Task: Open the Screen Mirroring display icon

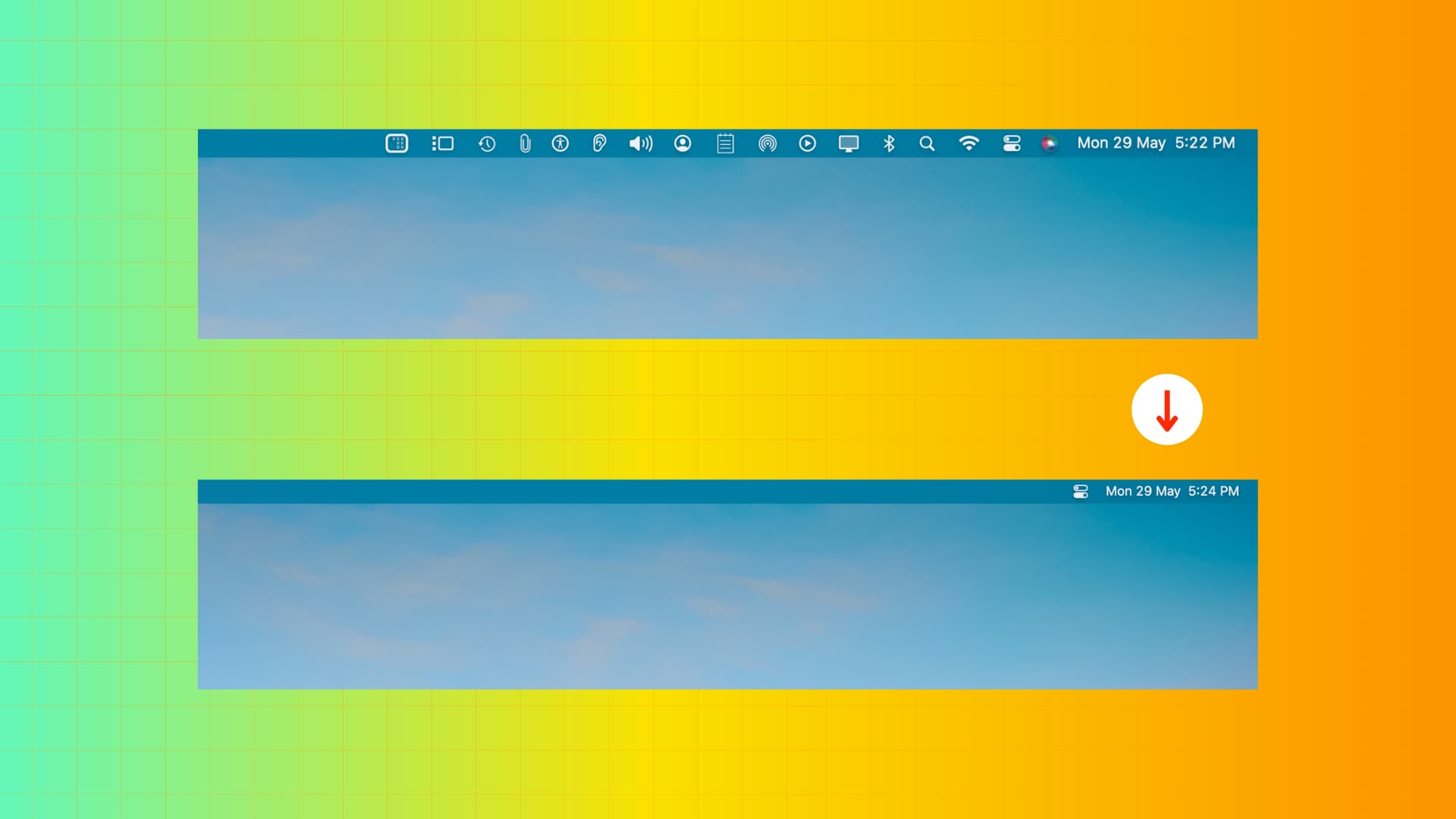Action: point(849,143)
